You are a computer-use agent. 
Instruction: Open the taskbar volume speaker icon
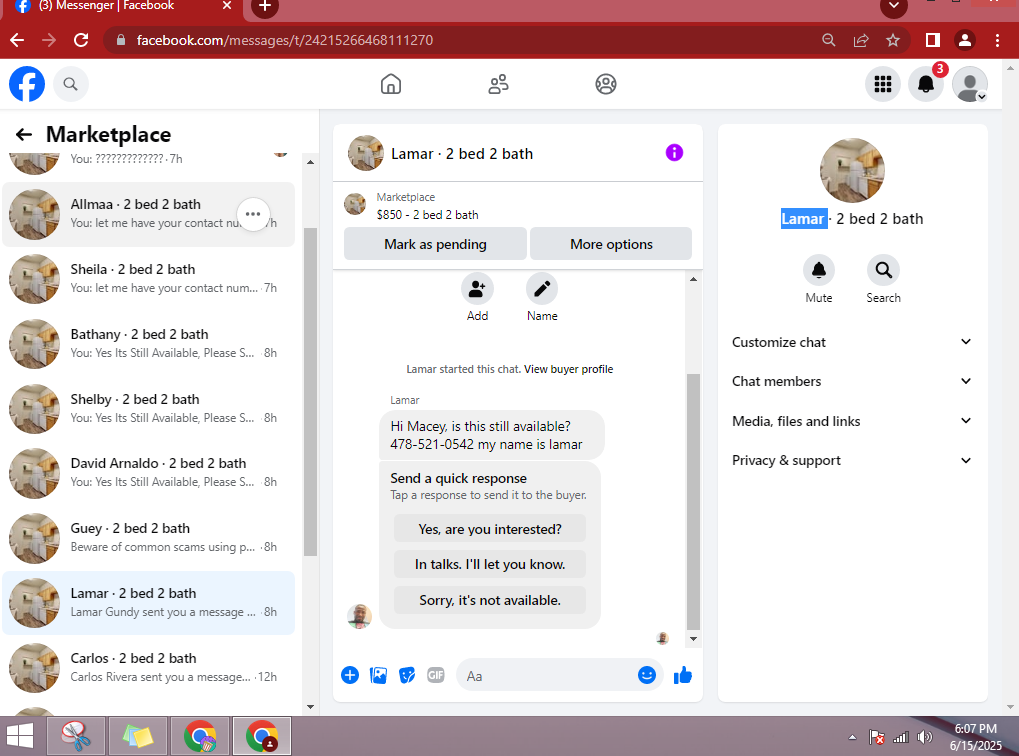(x=924, y=737)
